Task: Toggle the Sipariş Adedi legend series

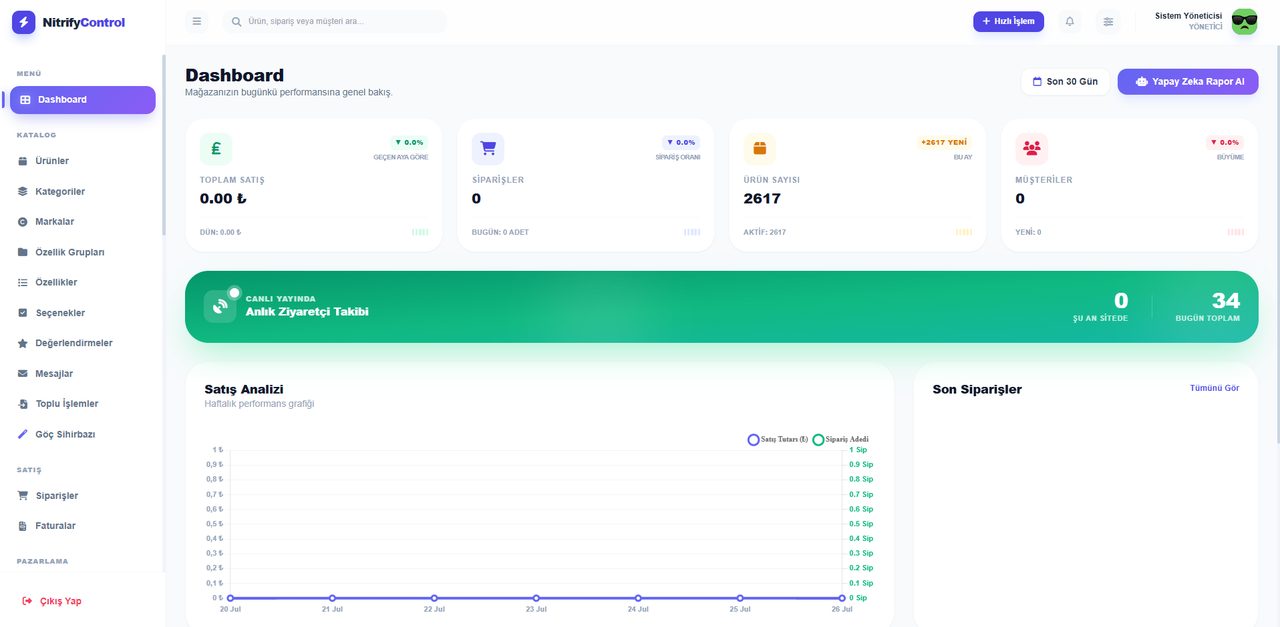Action: pyautogui.click(x=840, y=439)
